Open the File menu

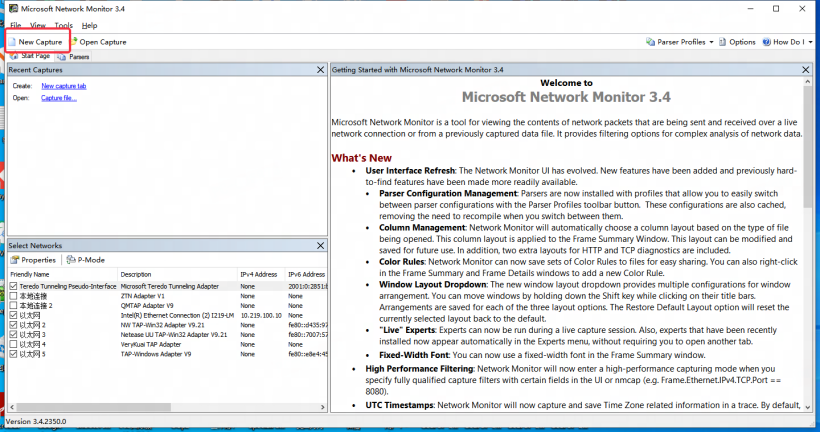16,25
